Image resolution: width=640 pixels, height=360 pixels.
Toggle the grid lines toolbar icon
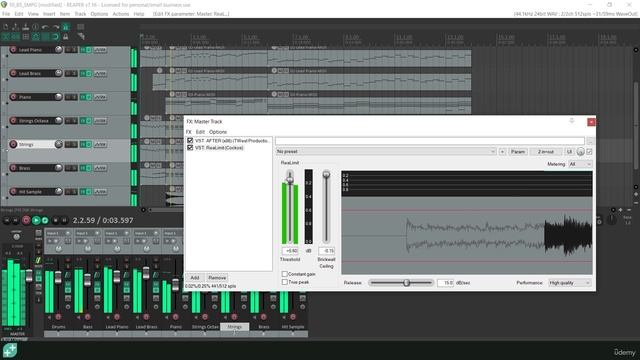point(45,37)
